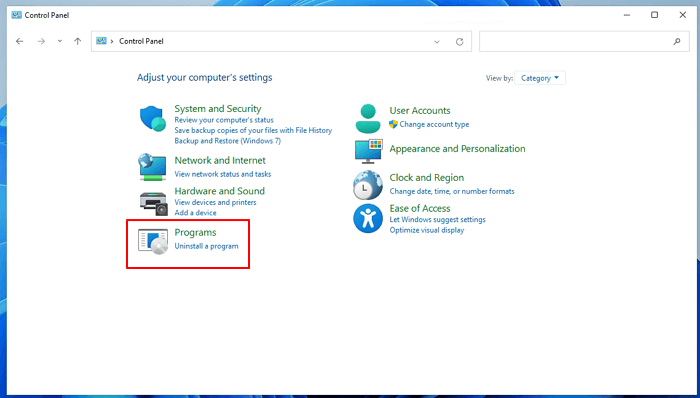Close the Control Panel window

coord(683,15)
